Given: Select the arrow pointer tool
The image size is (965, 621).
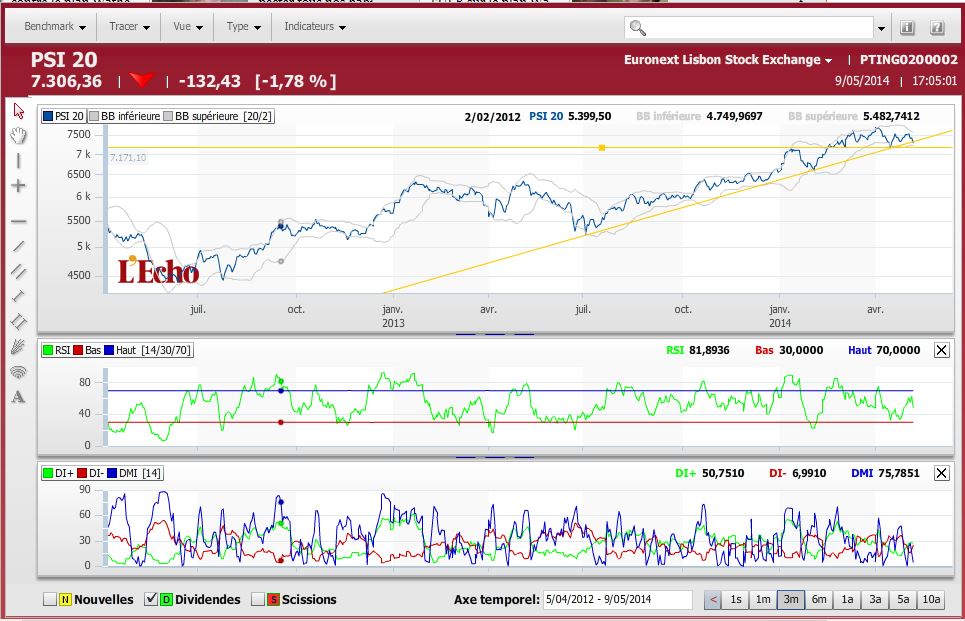Looking at the screenshot, I should point(19,111).
